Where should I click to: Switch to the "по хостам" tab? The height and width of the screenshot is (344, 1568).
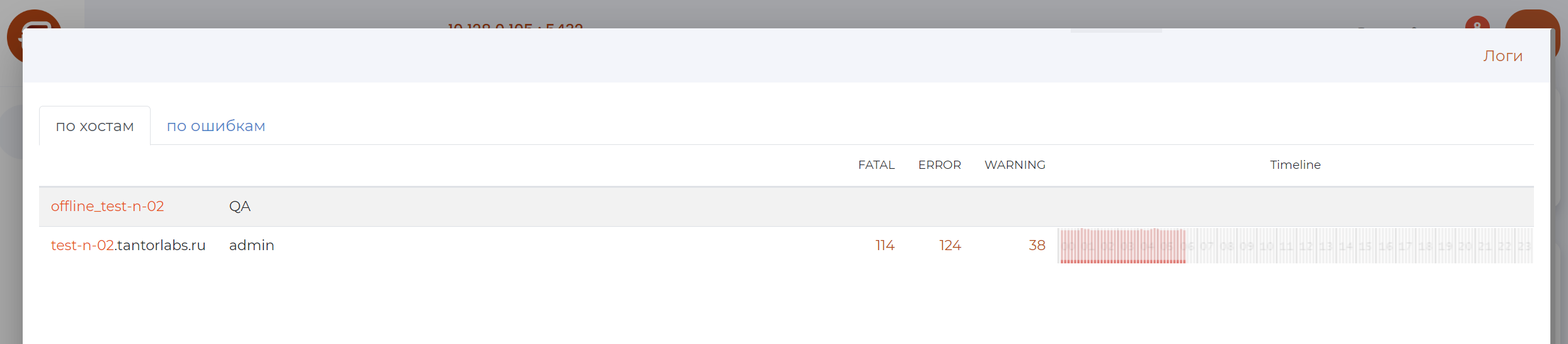[x=95, y=126]
